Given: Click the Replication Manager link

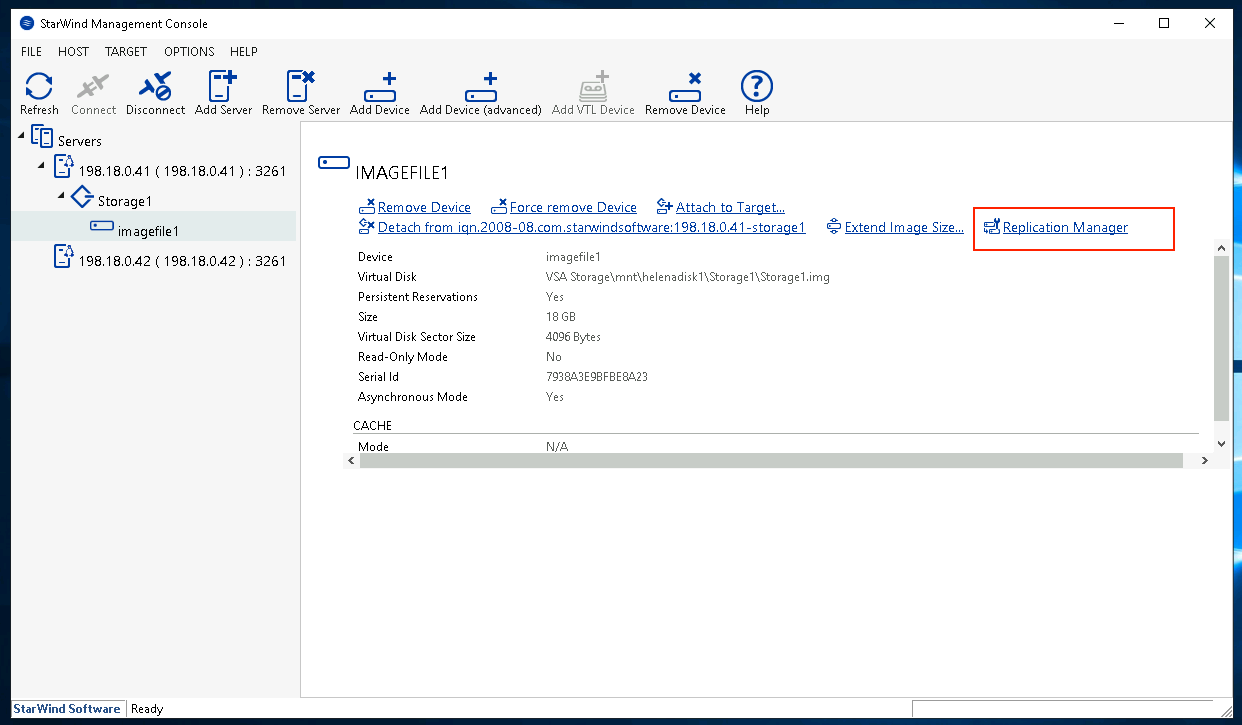Looking at the screenshot, I should [x=1065, y=228].
